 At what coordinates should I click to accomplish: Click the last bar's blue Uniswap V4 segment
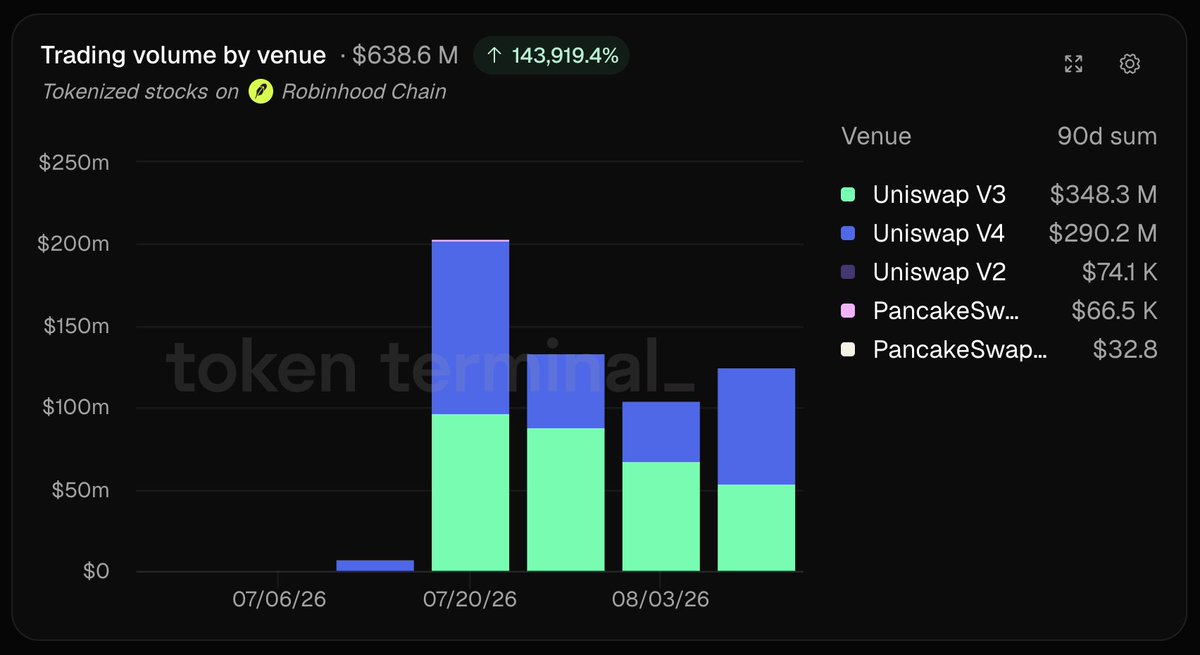[756, 427]
